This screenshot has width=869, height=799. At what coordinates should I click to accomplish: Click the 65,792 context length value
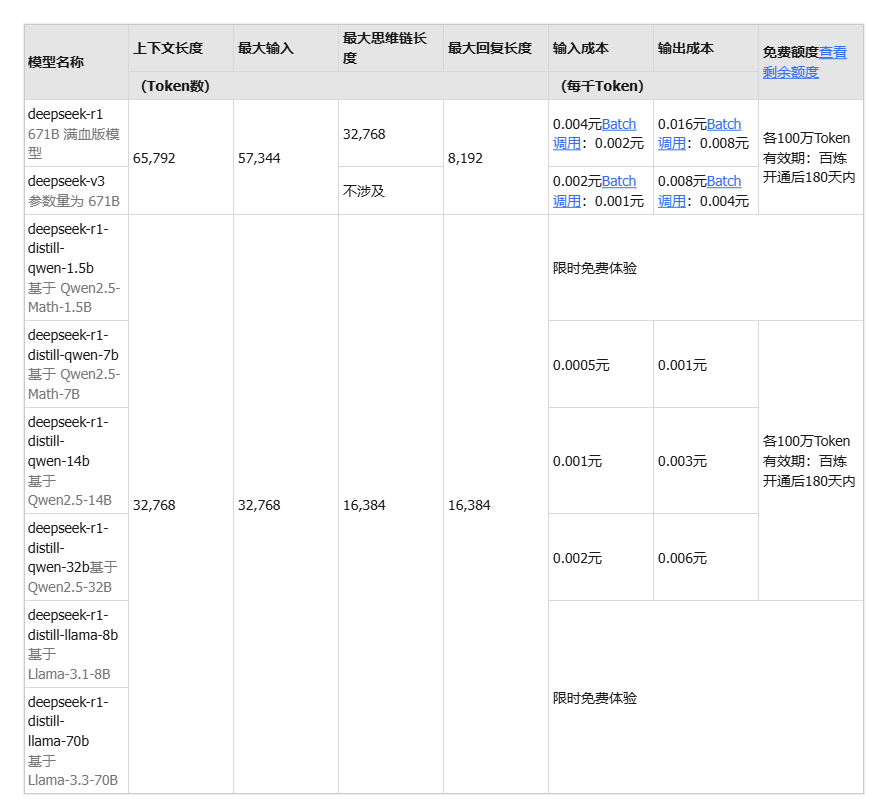pyautogui.click(x=154, y=158)
